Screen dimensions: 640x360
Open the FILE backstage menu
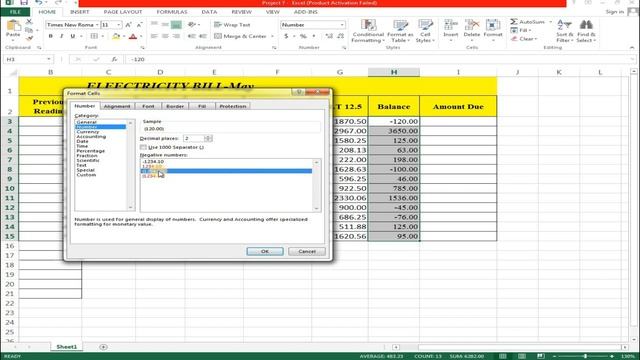point(15,12)
